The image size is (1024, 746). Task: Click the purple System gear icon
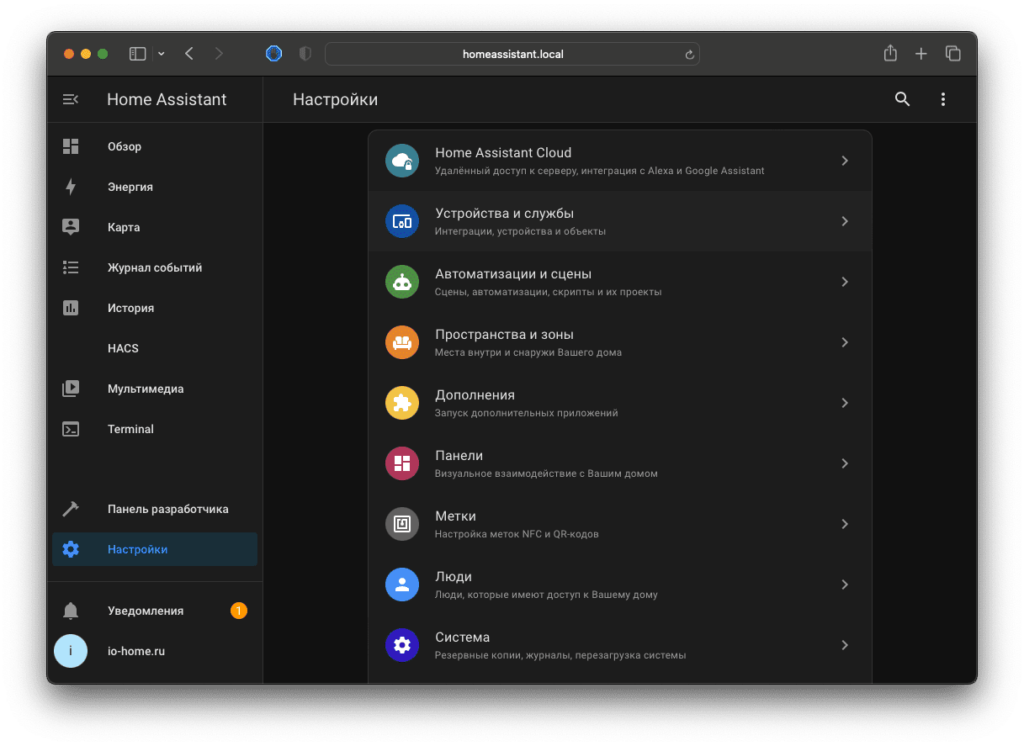[x=402, y=645]
